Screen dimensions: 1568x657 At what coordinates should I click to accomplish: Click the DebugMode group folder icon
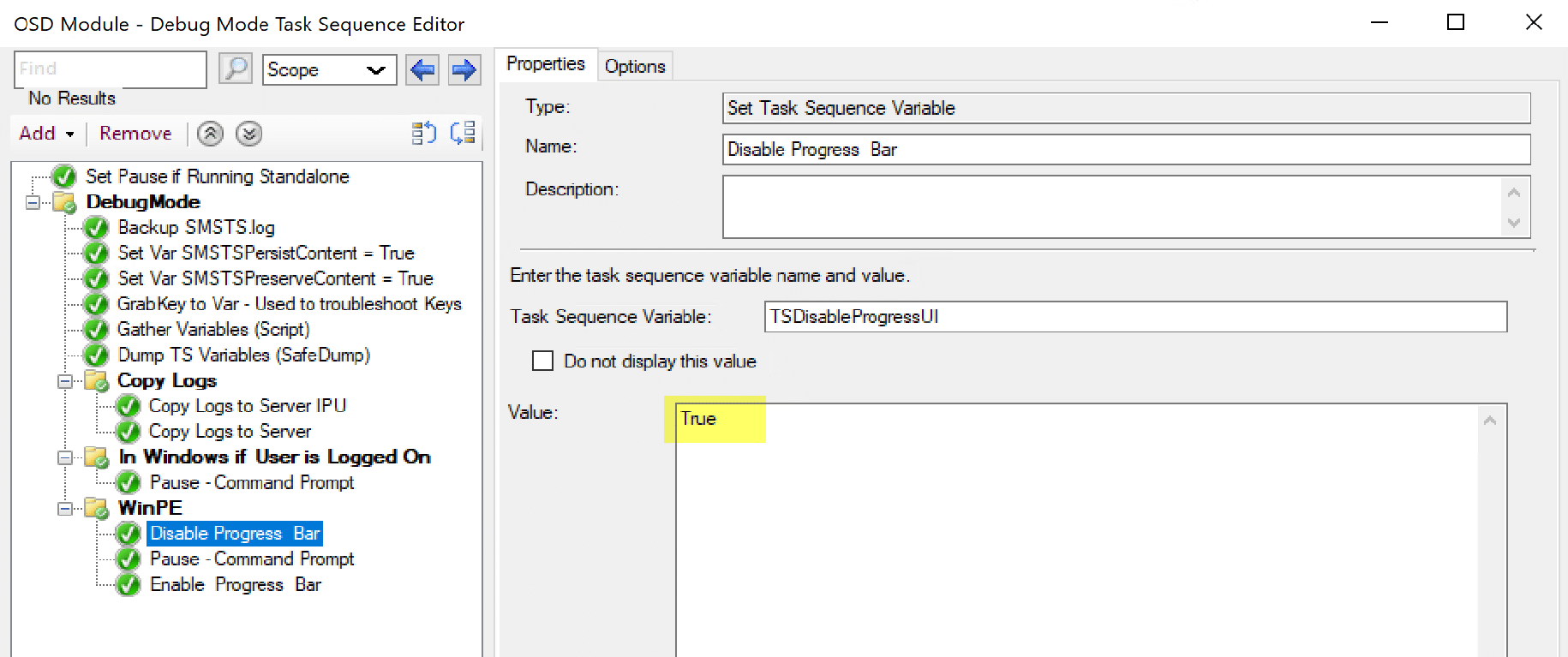tap(65, 202)
